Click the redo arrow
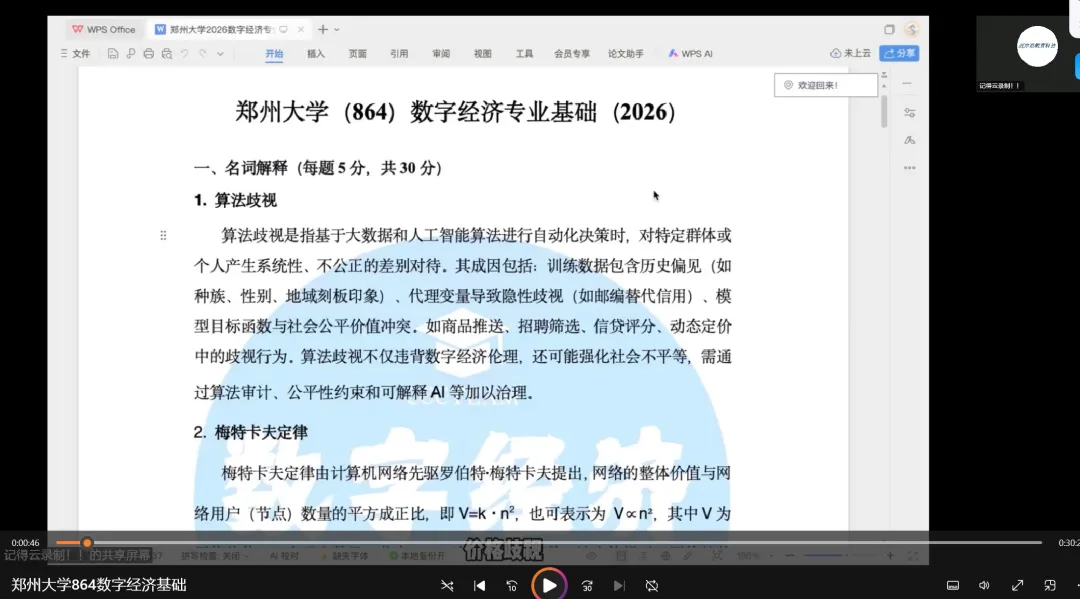This screenshot has height=599, width=1080. (x=202, y=54)
